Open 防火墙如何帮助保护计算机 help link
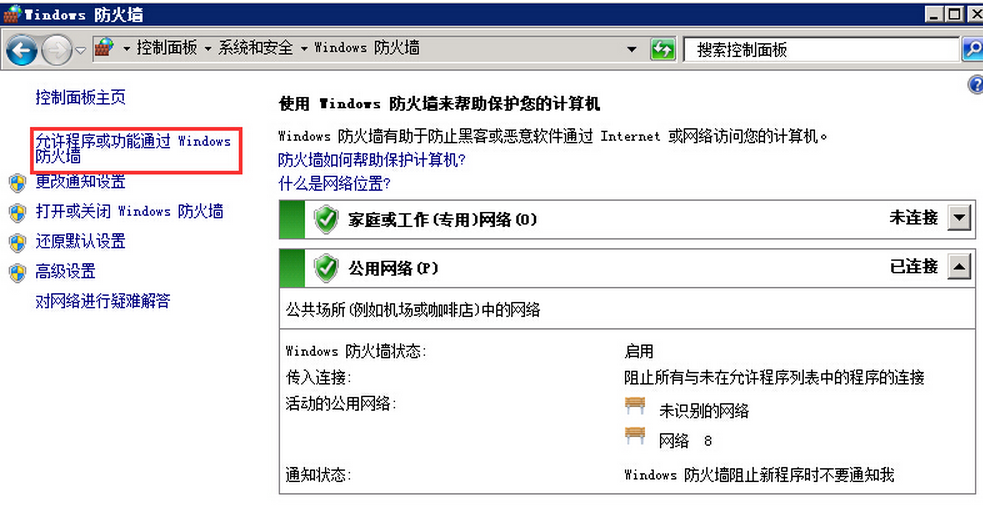 pos(372,160)
